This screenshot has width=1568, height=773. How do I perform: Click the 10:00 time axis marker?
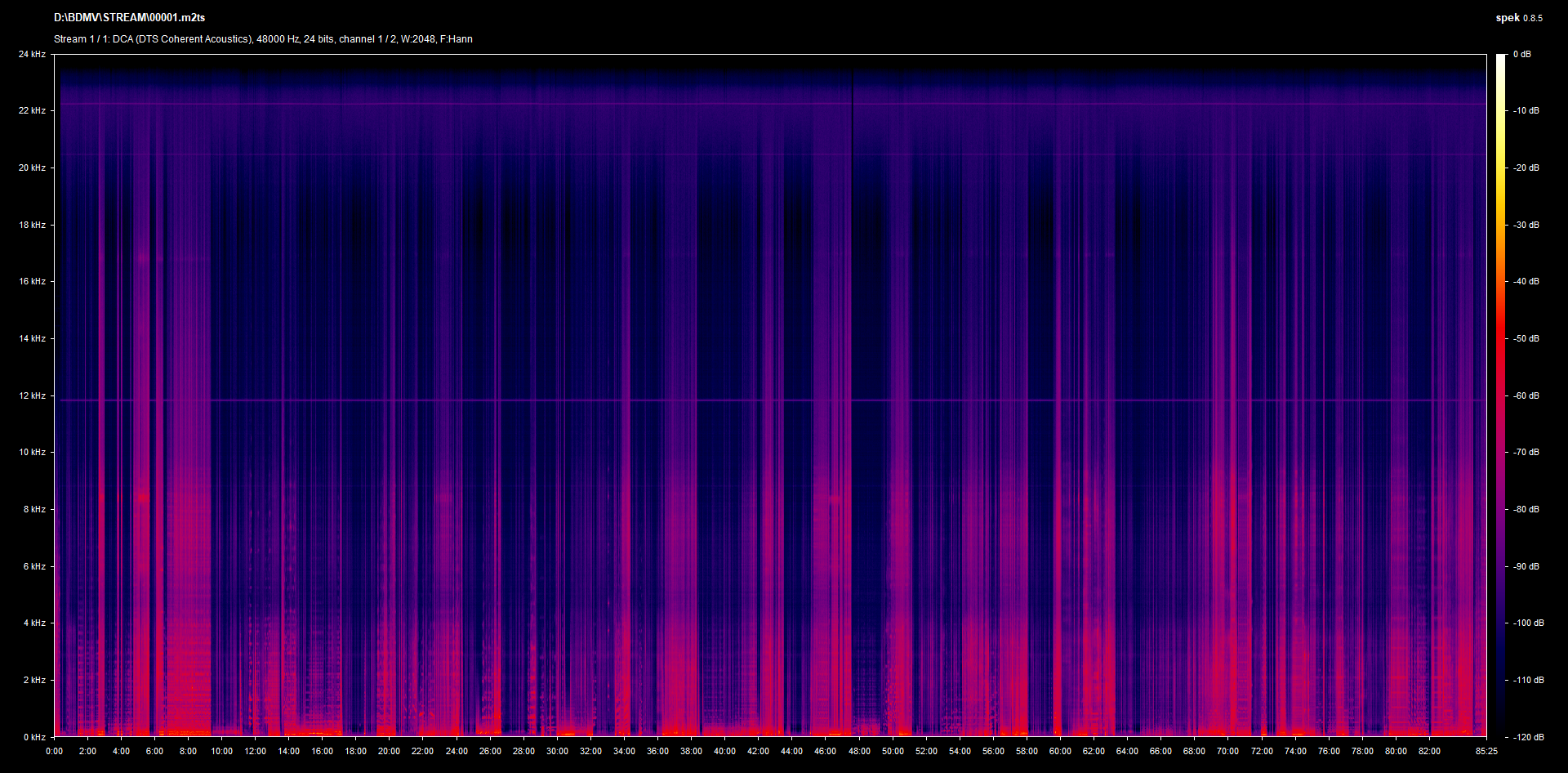pos(222,751)
